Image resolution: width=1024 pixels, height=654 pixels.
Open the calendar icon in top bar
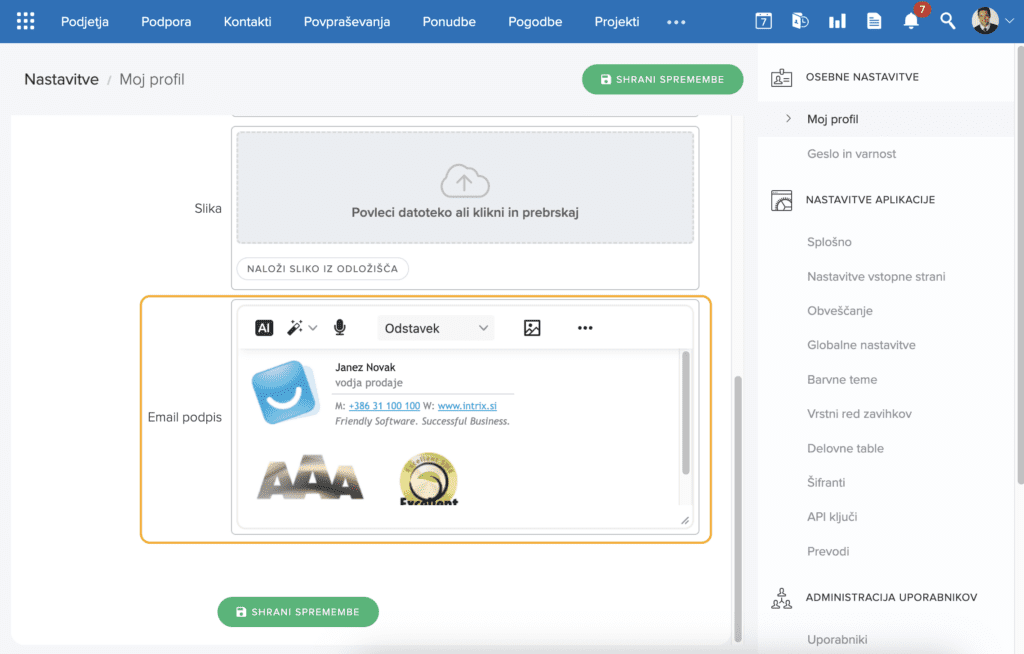coord(763,21)
